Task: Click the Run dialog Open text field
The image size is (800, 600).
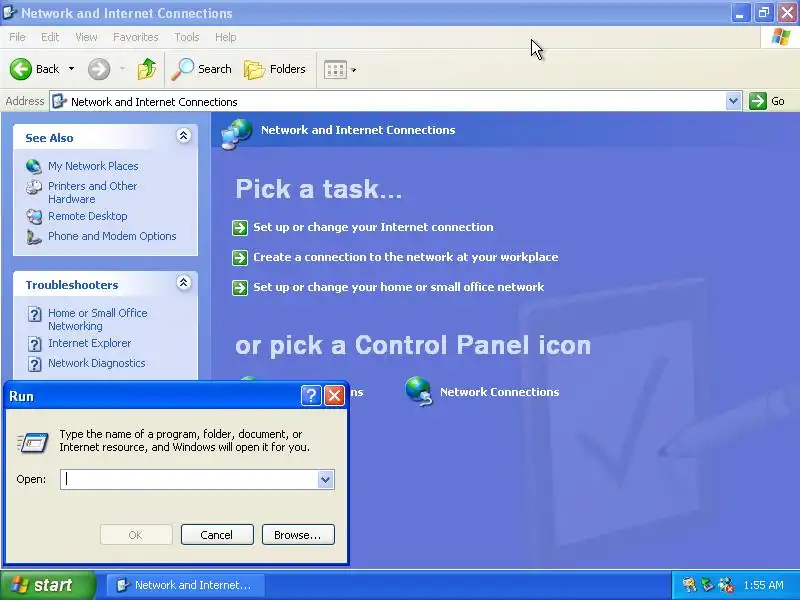Action: (x=189, y=479)
